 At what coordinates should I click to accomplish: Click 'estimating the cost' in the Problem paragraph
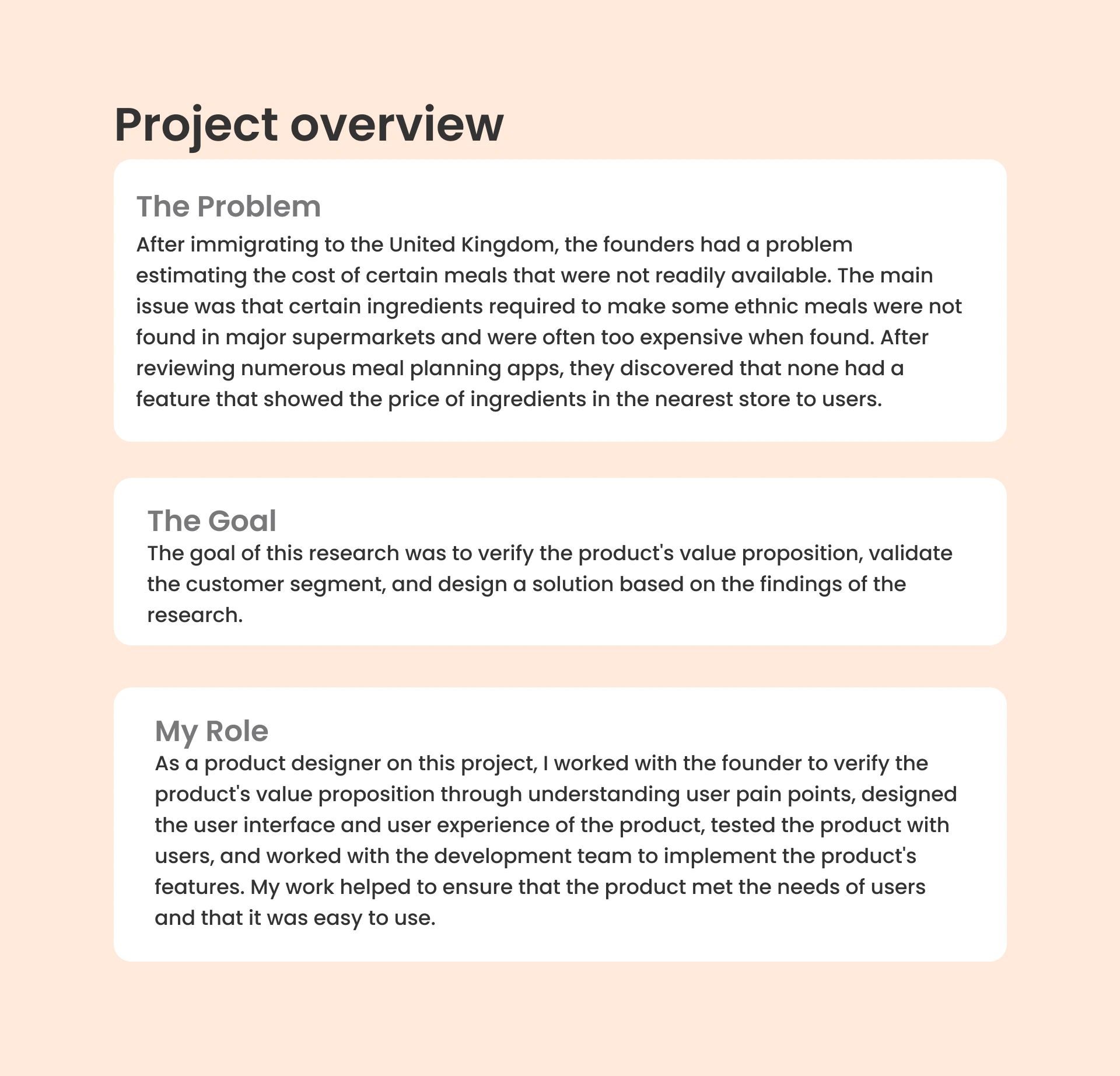point(236,275)
